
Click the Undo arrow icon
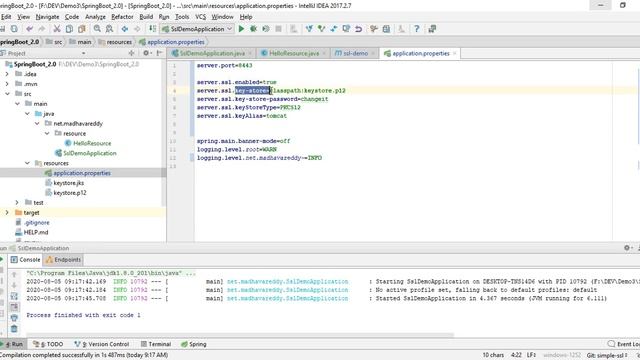(x=29, y=29)
